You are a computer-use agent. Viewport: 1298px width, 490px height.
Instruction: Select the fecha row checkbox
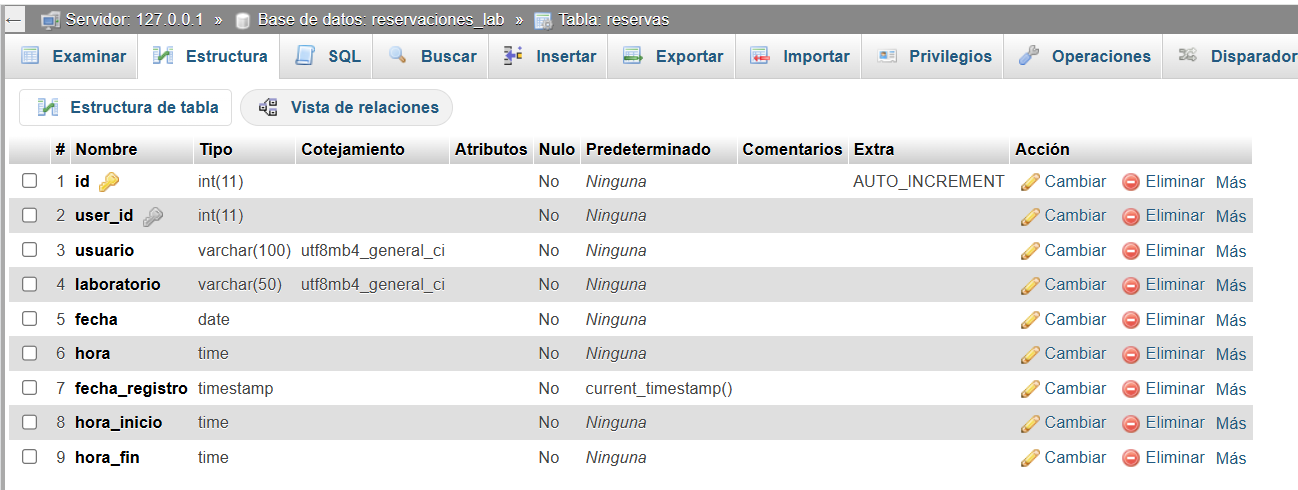point(30,319)
